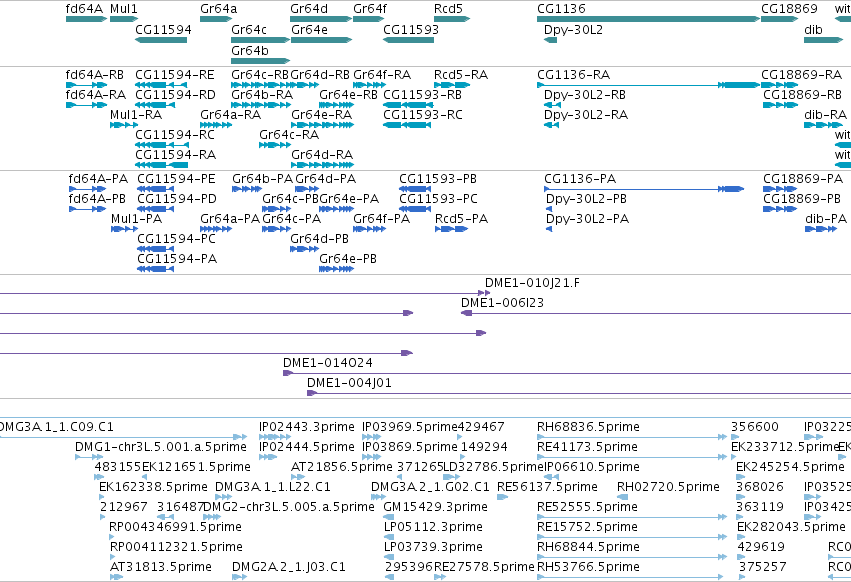Image resolution: width=851 pixels, height=582 pixels.
Task: Select EST RP004346991.5prime
Action: tap(175, 527)
